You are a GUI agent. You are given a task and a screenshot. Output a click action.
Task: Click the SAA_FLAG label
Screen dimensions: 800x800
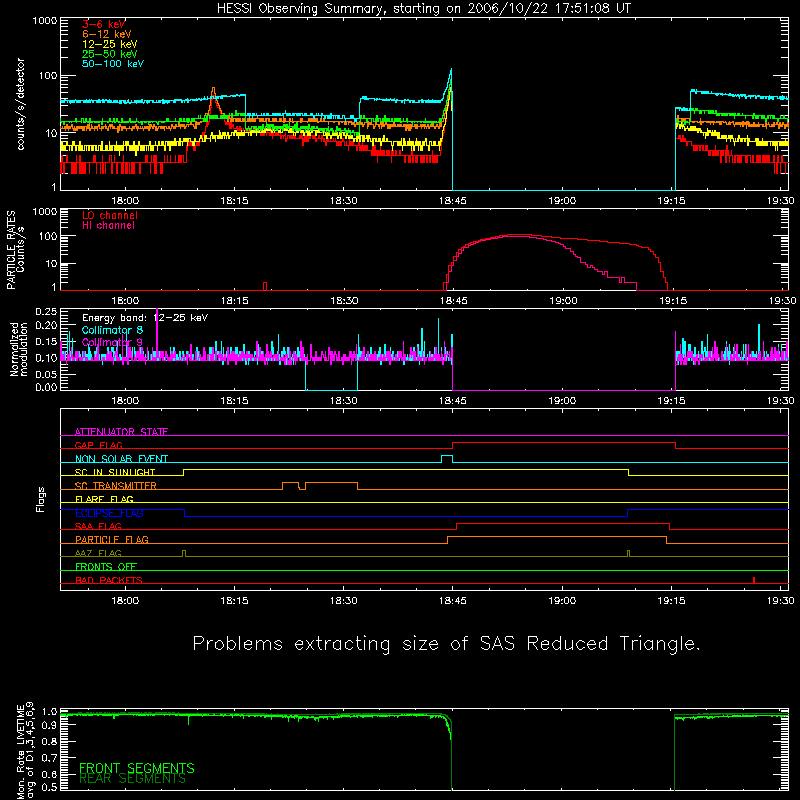(98, 526)
